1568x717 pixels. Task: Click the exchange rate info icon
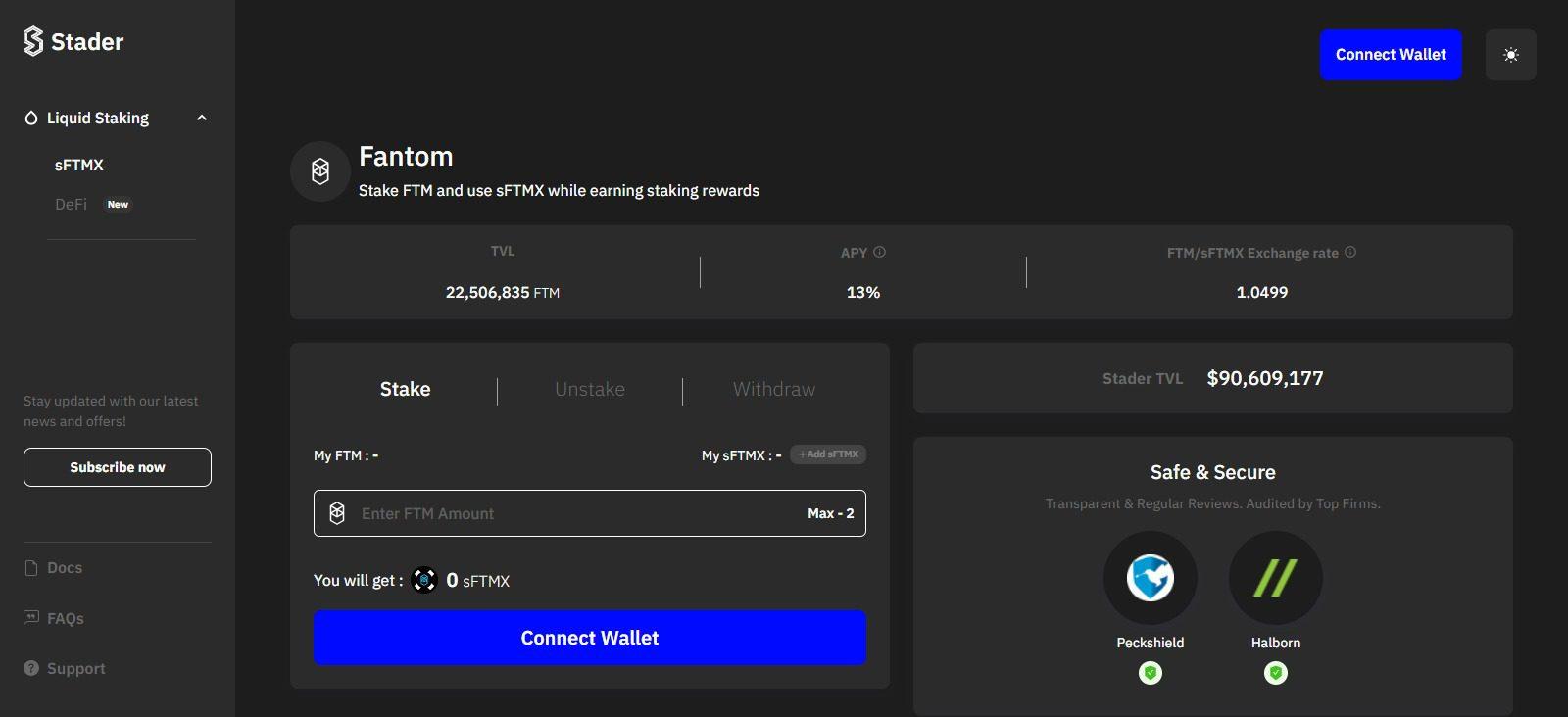tap(1350, 252)
